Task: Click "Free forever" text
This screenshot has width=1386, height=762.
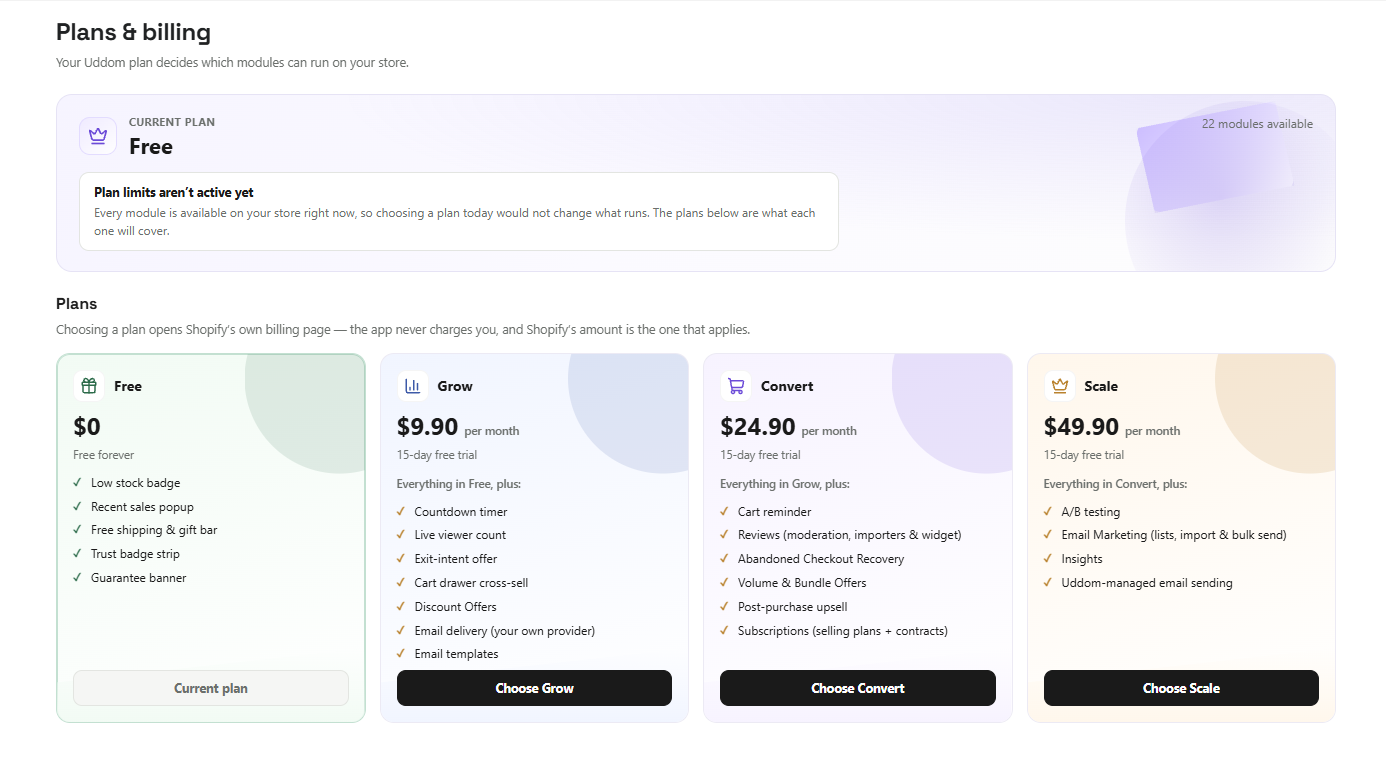Action: [104, 455]
